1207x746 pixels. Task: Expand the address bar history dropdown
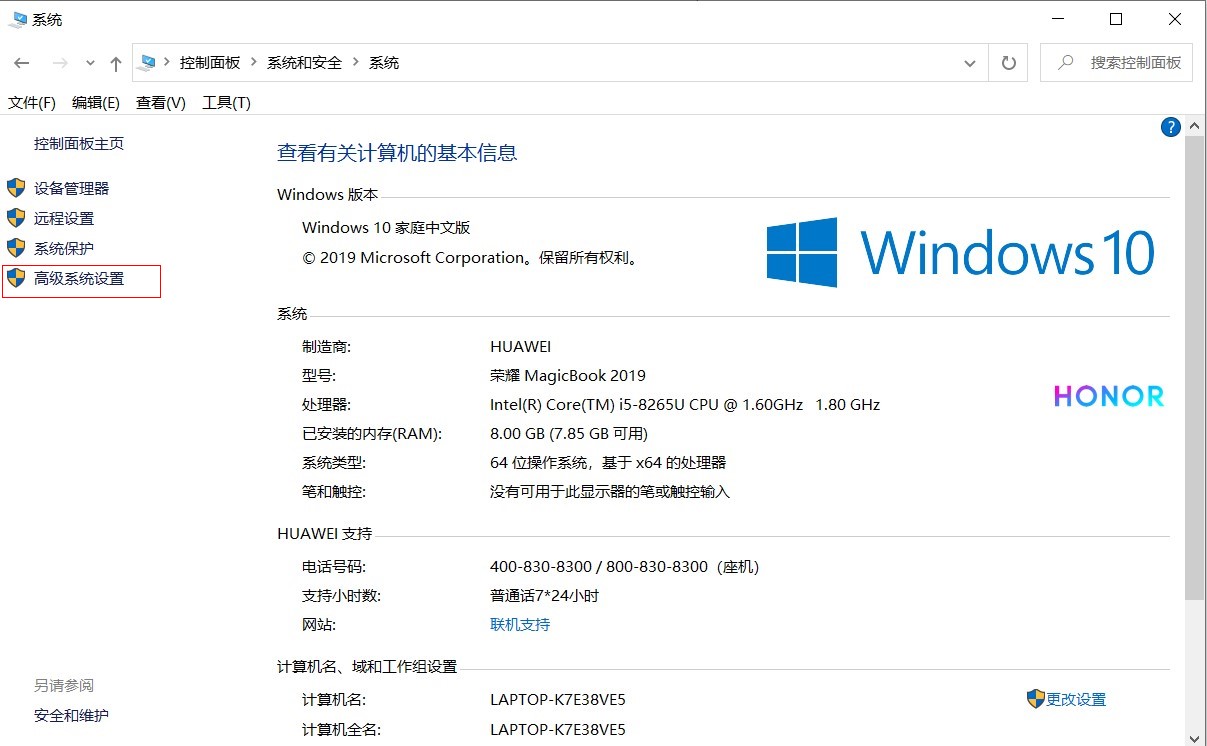pyautogui.click(x=969, y=63)
